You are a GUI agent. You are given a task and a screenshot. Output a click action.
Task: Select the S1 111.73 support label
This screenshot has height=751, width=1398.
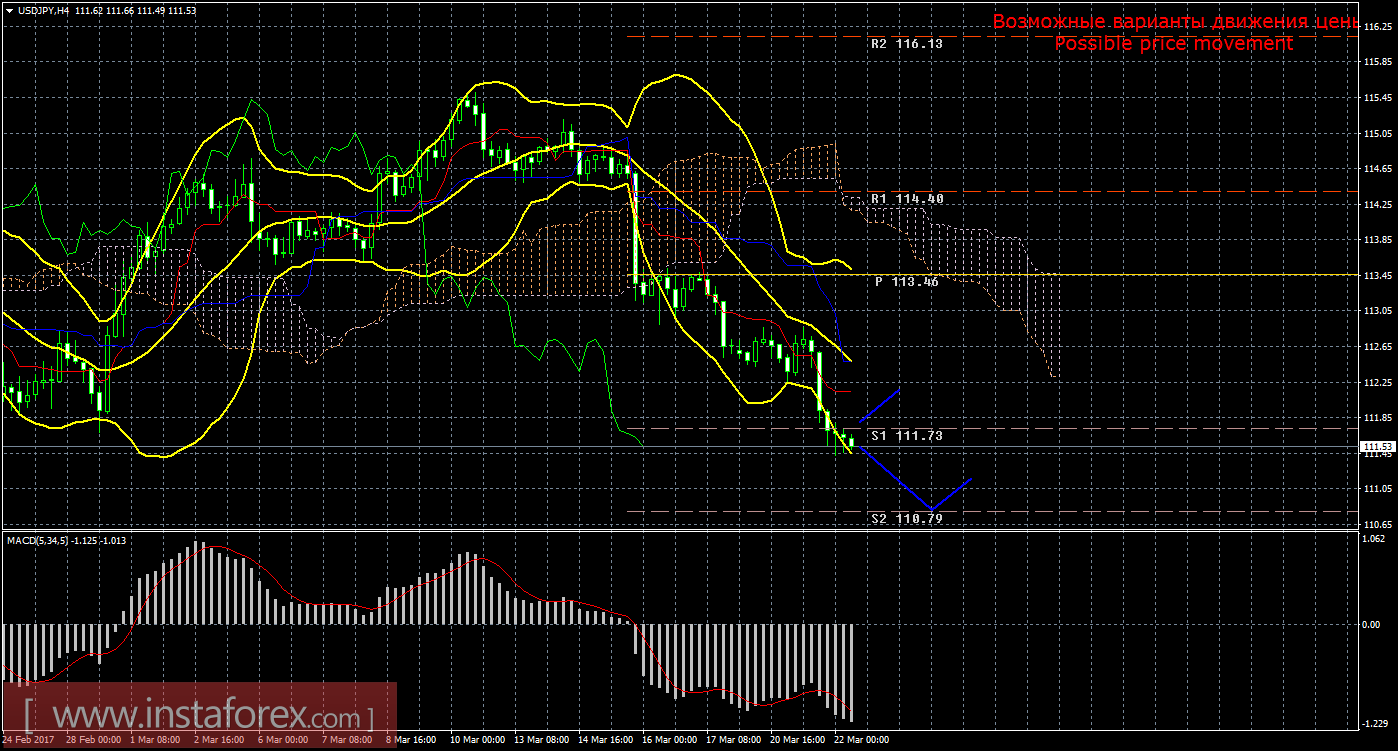point(906,436)
